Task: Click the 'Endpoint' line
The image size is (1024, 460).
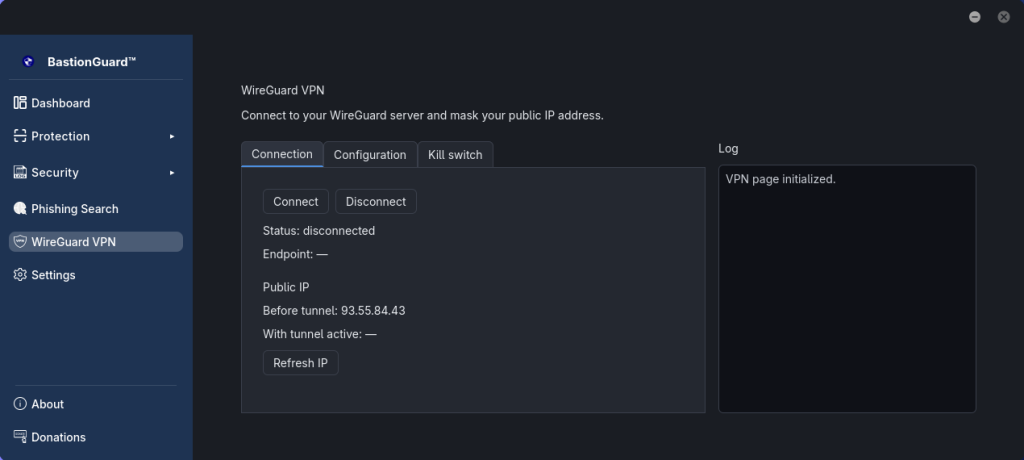Action: tap(295, 254)
